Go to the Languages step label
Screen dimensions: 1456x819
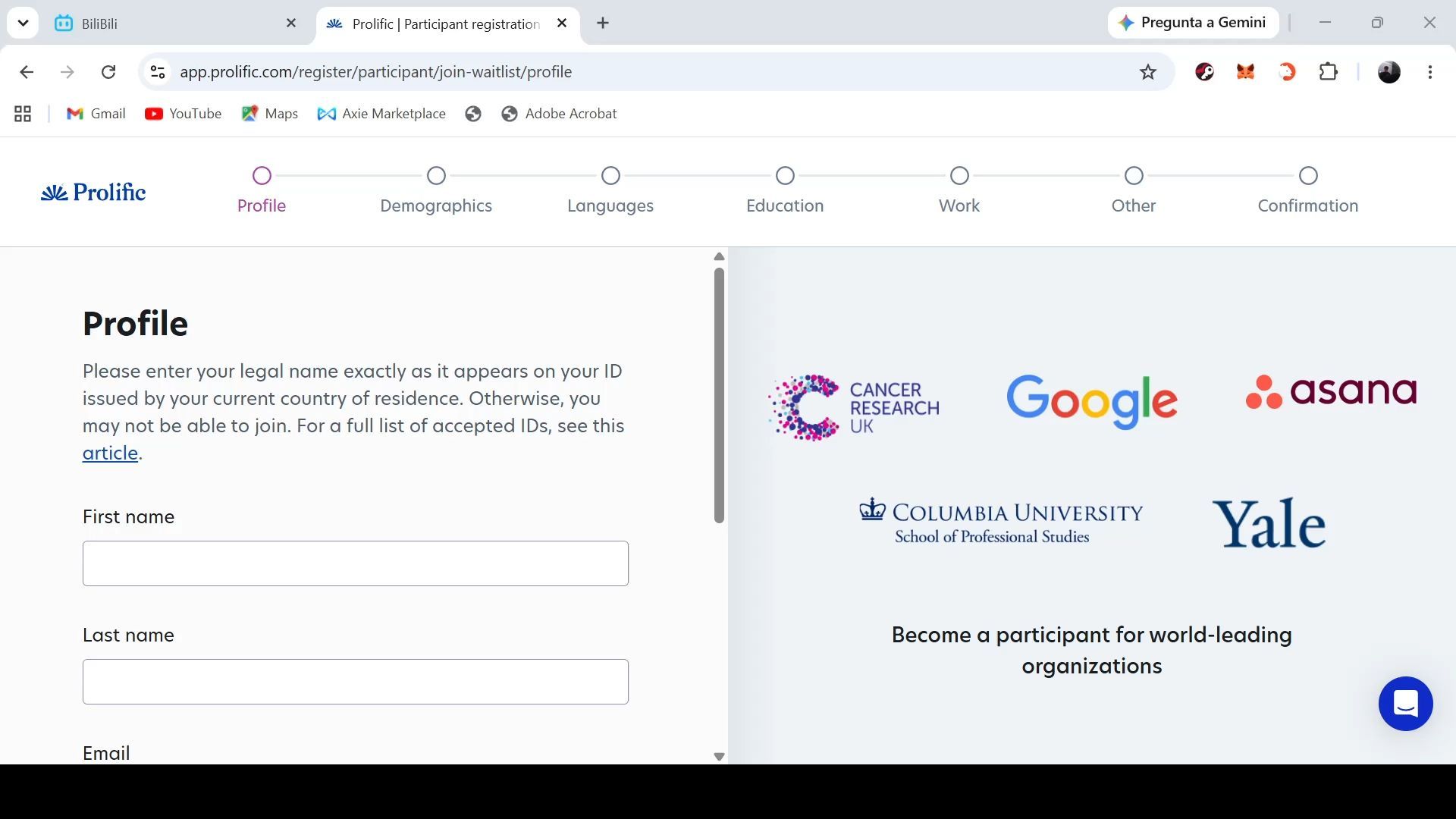pyautogui.click(x=610, y=206)
